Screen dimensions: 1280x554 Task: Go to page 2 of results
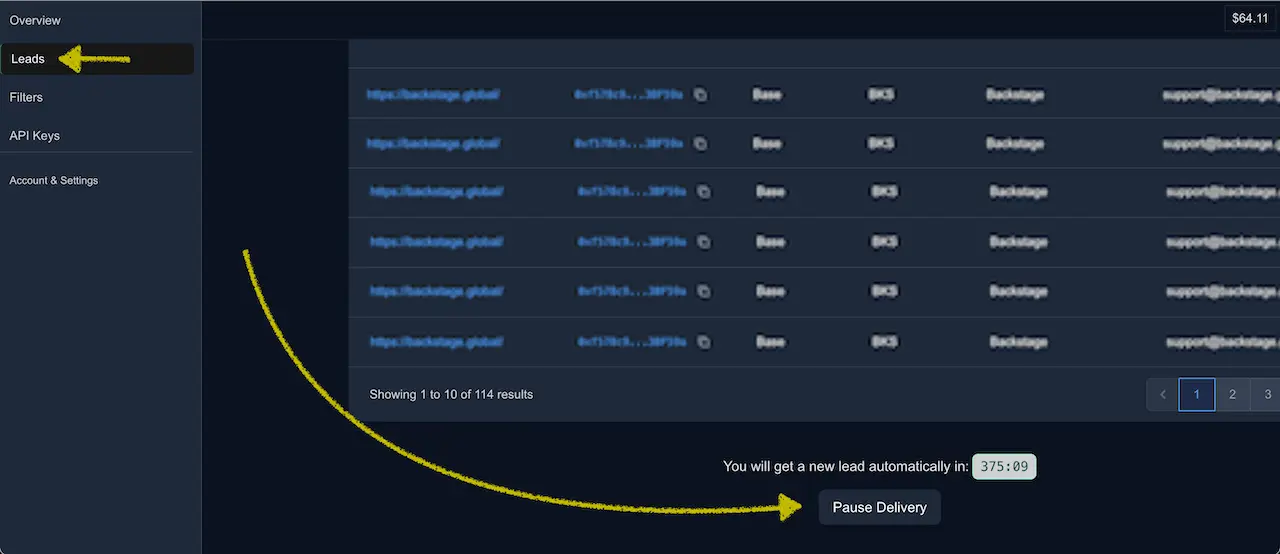pos(1232,394)
